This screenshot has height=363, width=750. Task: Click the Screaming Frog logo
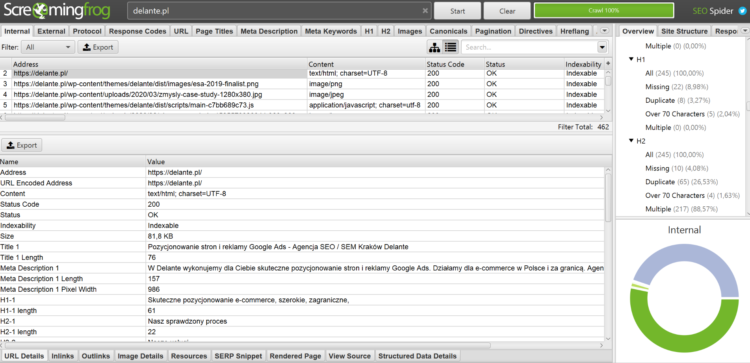tap(56, 11)
